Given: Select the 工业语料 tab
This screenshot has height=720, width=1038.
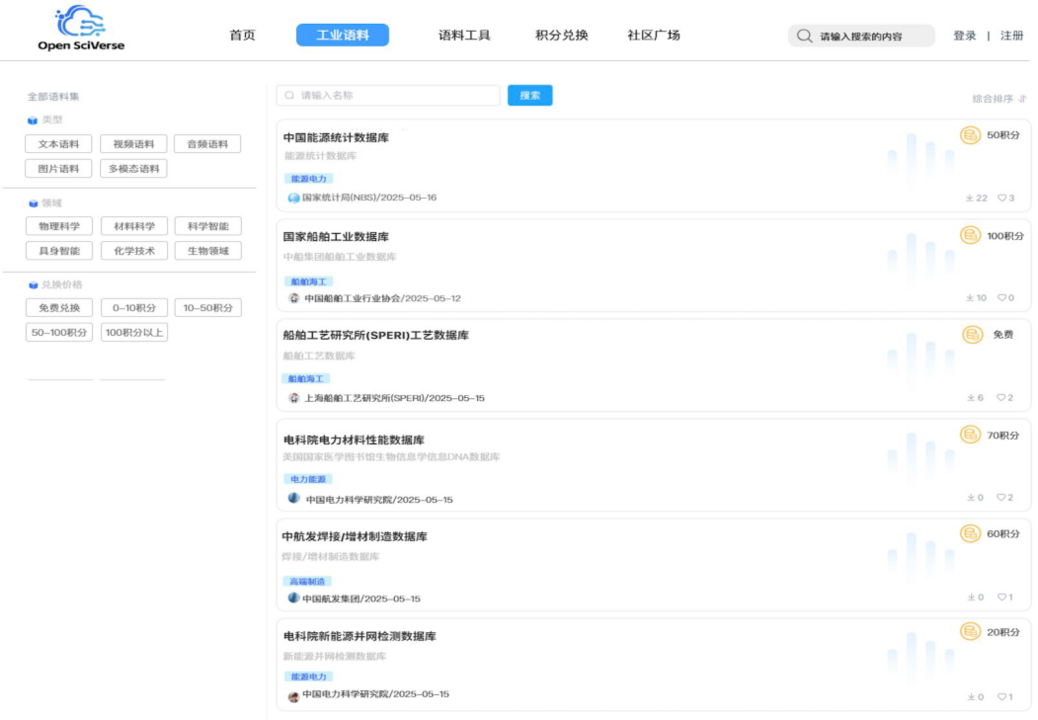Looking at the screenshot, I should (342, 35).
